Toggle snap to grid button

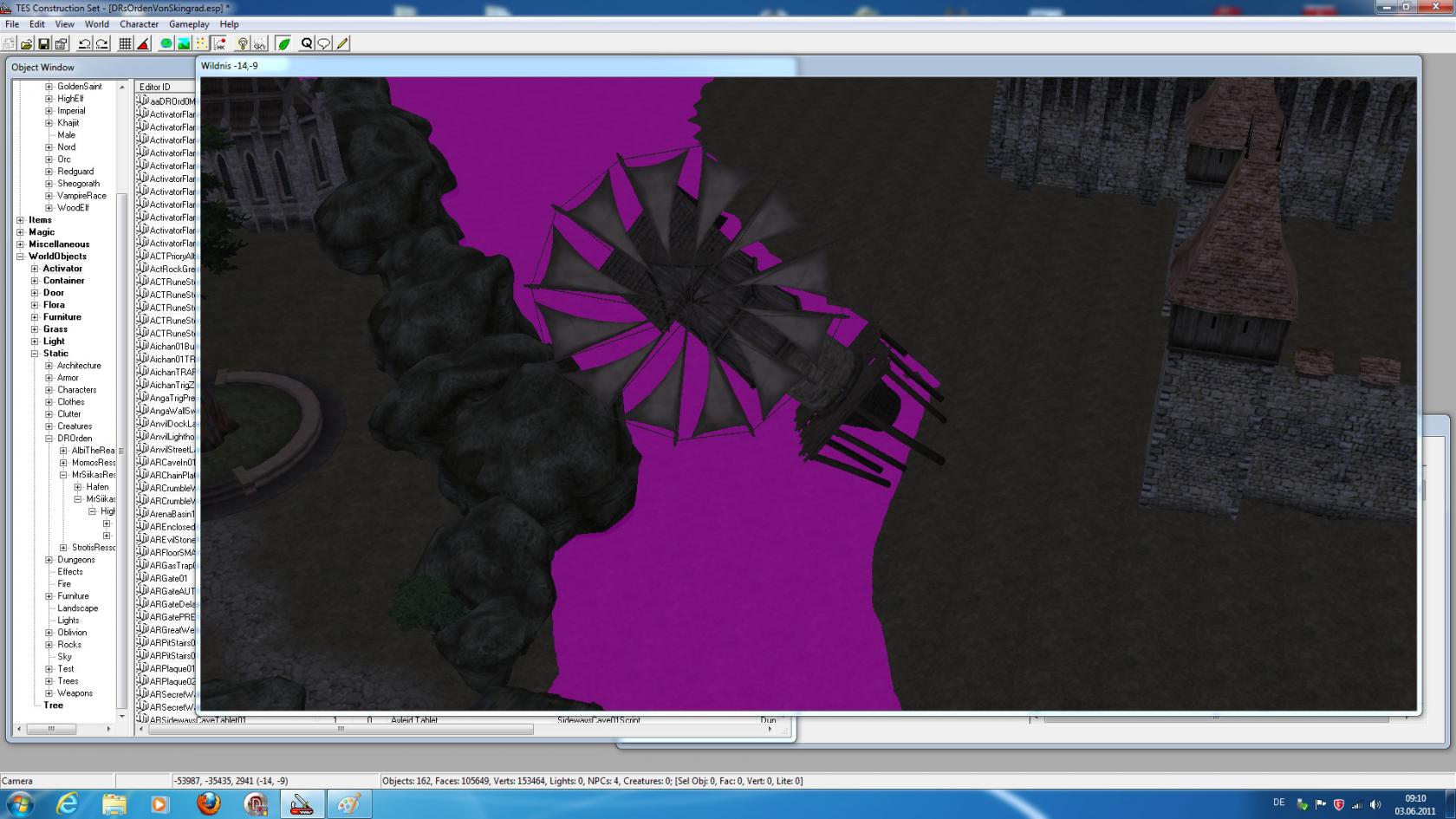pyautogui.click(x=126, y=43)
